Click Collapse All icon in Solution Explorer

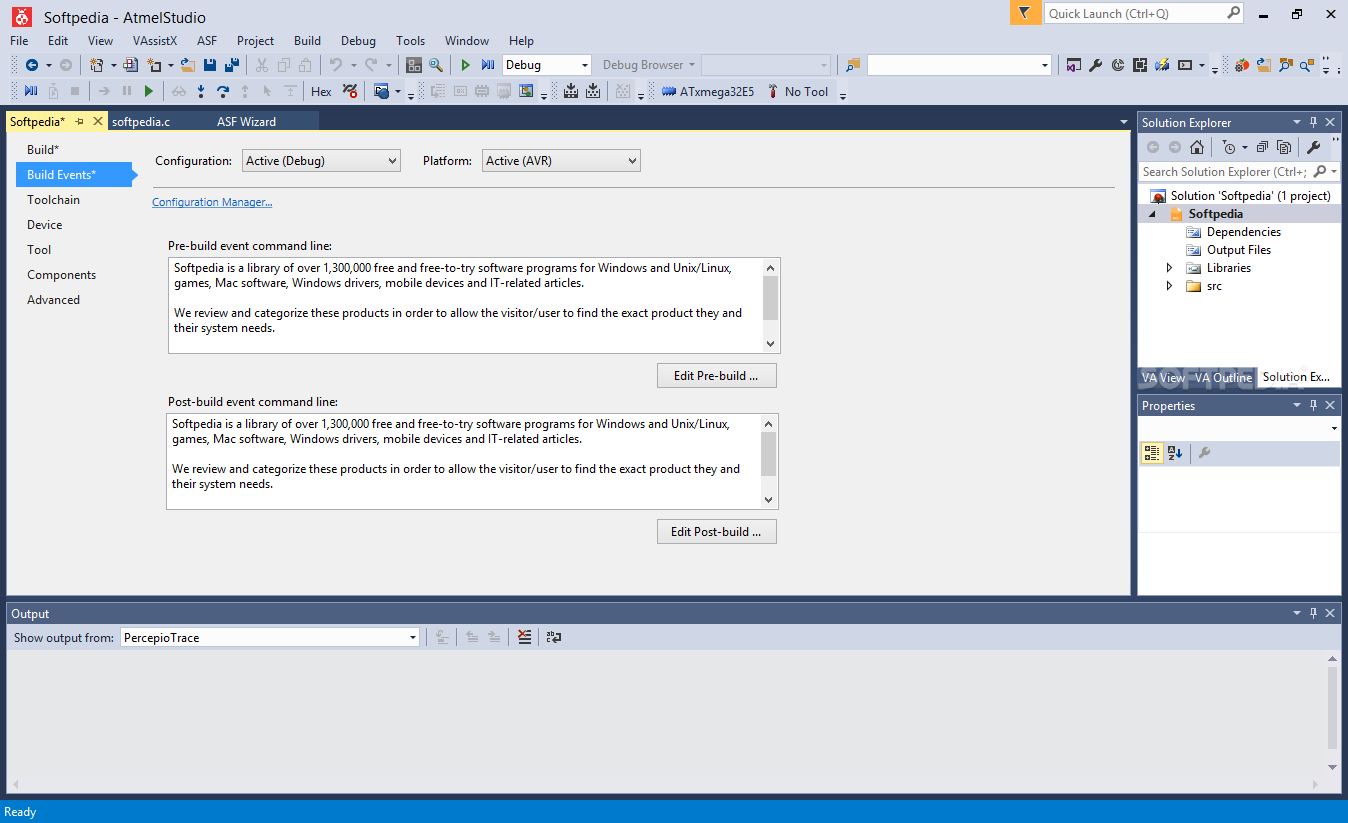1263,147
